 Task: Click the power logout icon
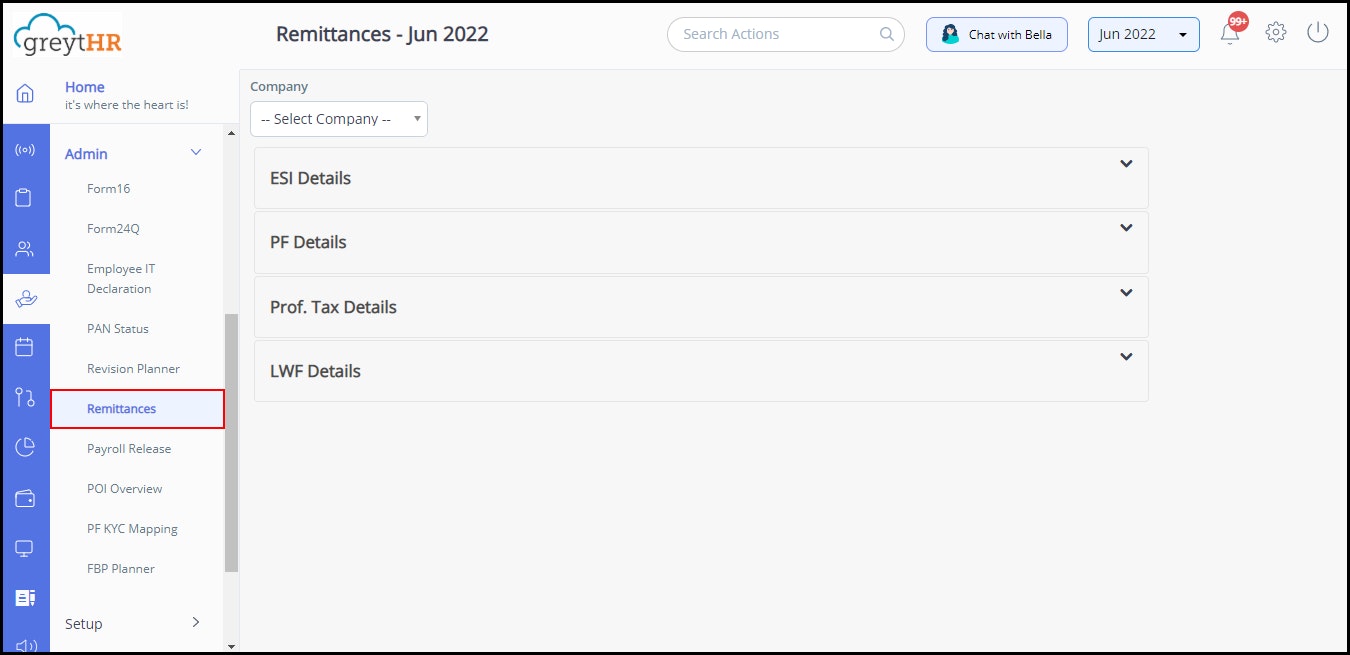[1318, 33]
